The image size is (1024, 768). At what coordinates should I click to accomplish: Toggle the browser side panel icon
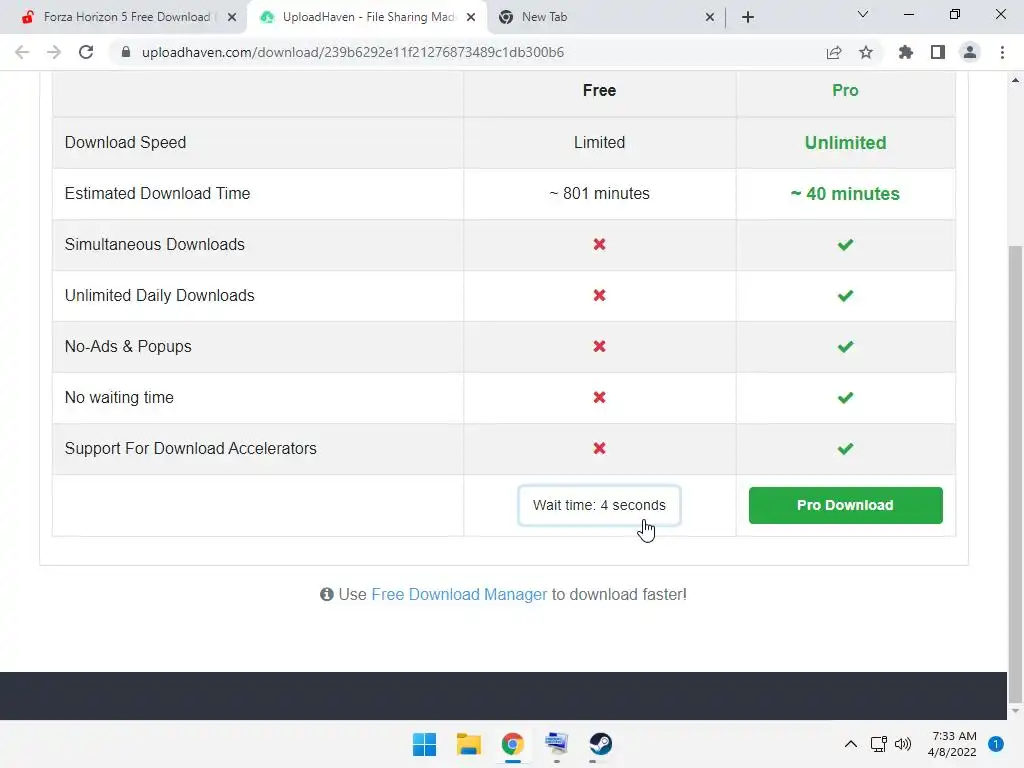938,52
